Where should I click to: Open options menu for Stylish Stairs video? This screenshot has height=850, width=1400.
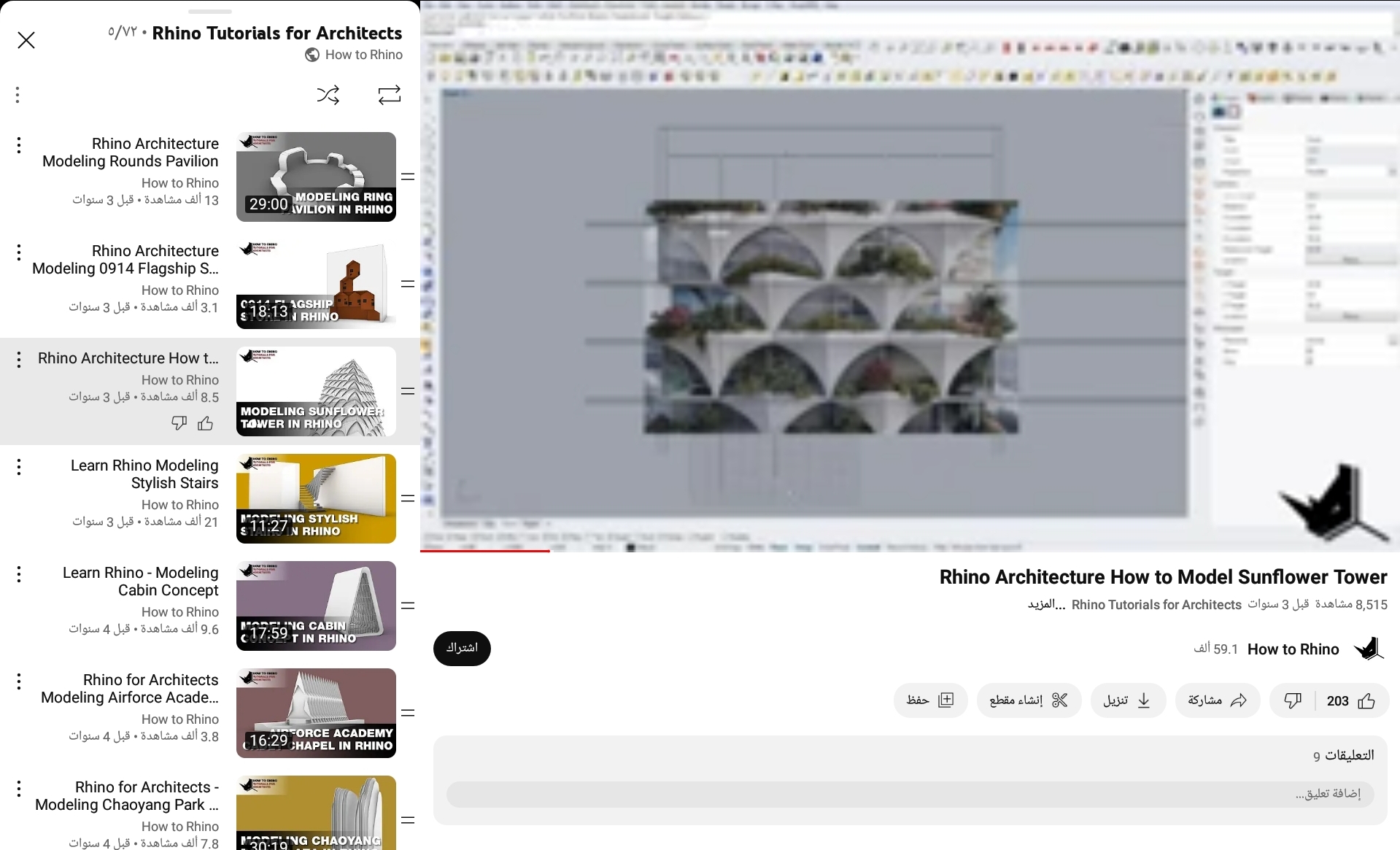point(19,467)
